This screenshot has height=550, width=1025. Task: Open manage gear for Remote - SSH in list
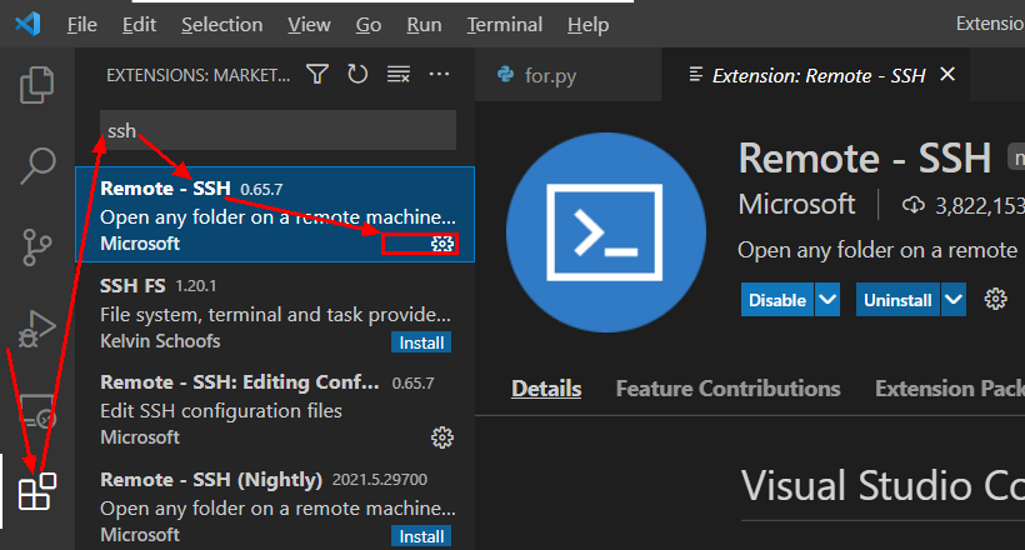442,244
